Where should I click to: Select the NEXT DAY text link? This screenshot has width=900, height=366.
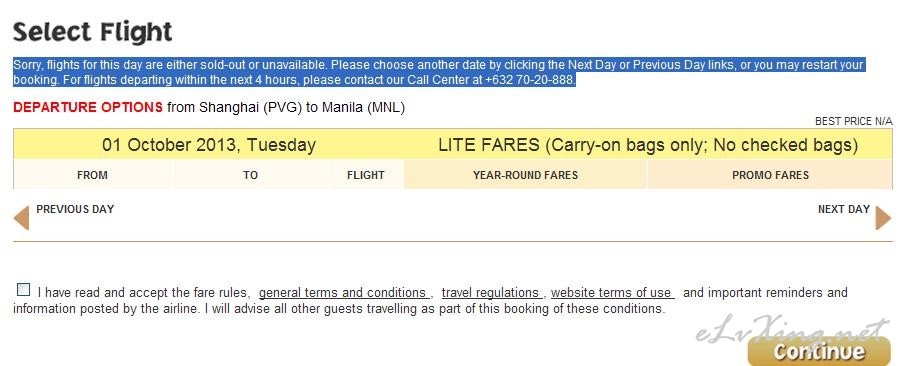click(844, 209)
